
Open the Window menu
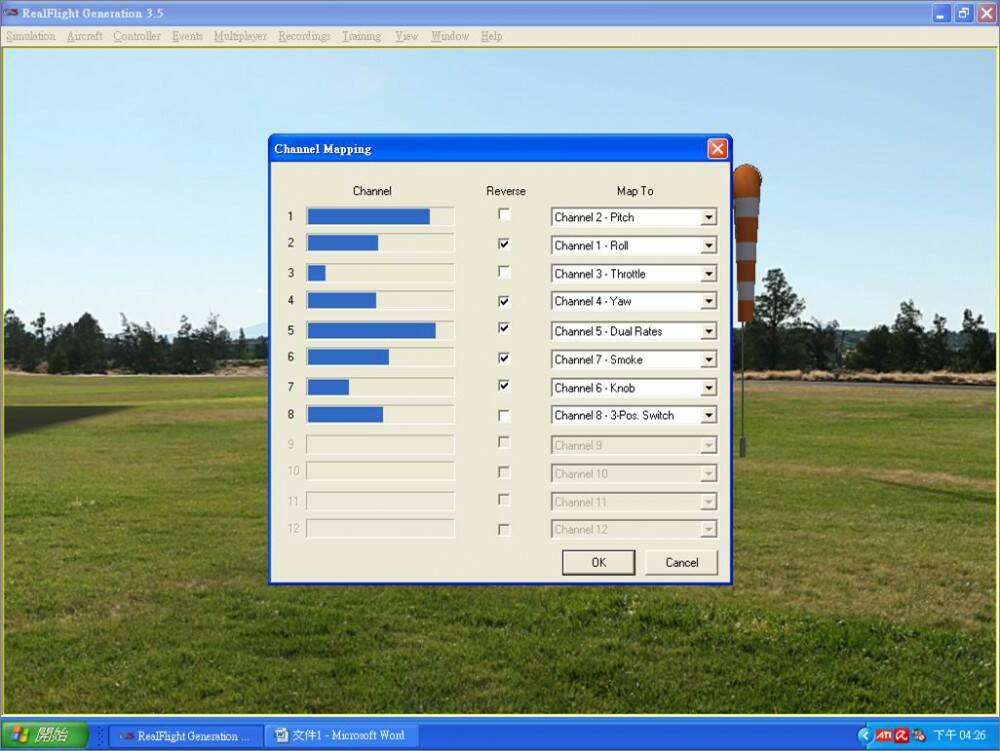[450, 36]
